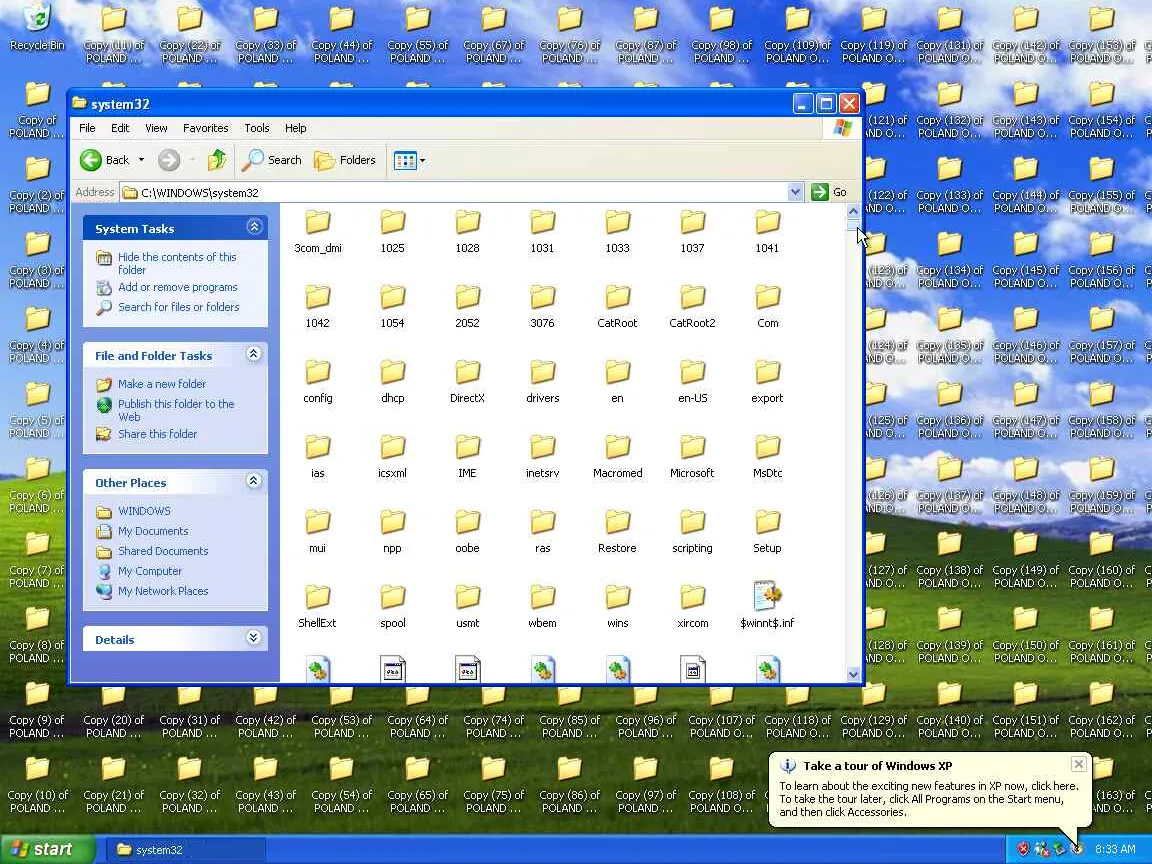Viewport: 1152px width, 864px height.
Task: Open the Tools menu
Action: pos(256,128)
